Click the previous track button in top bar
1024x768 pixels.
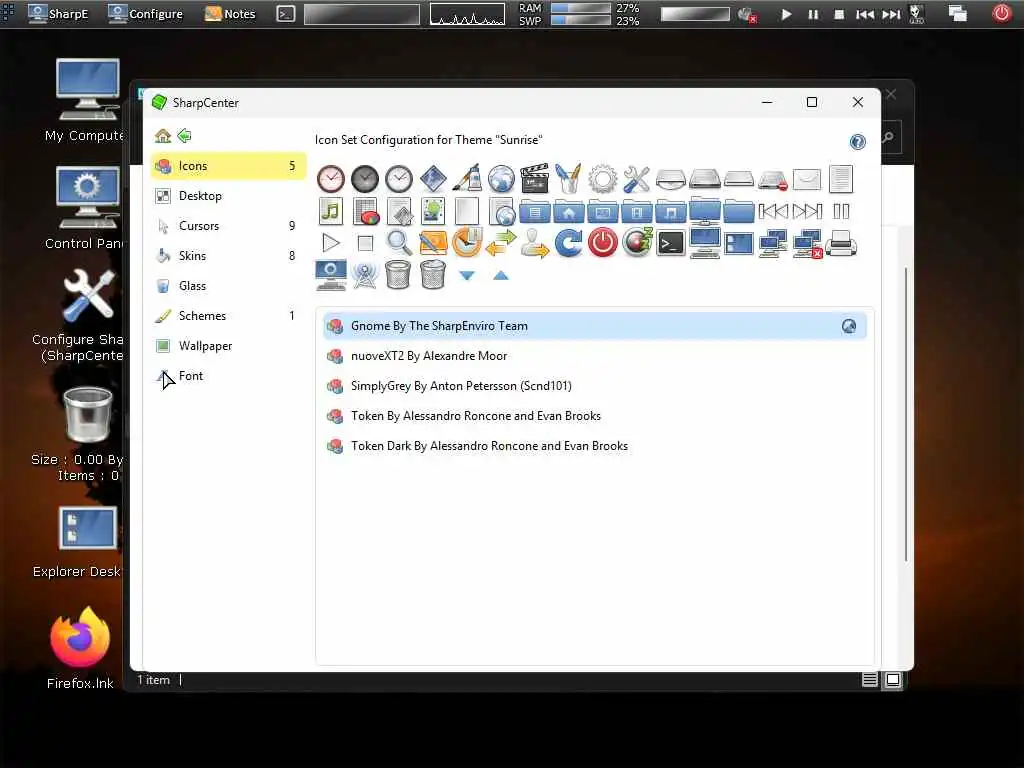coord(865,14)
